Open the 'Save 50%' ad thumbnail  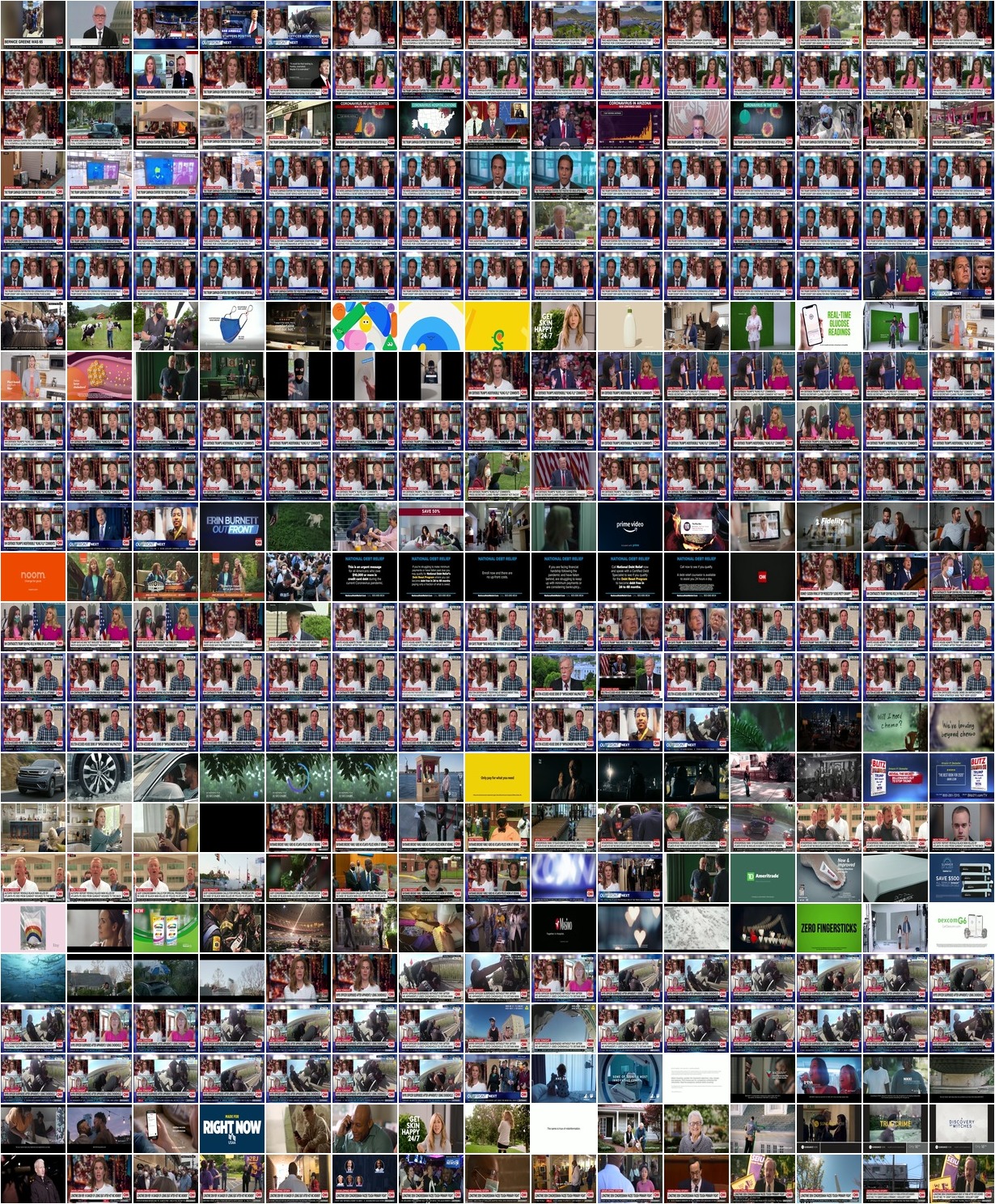(431, 527)
